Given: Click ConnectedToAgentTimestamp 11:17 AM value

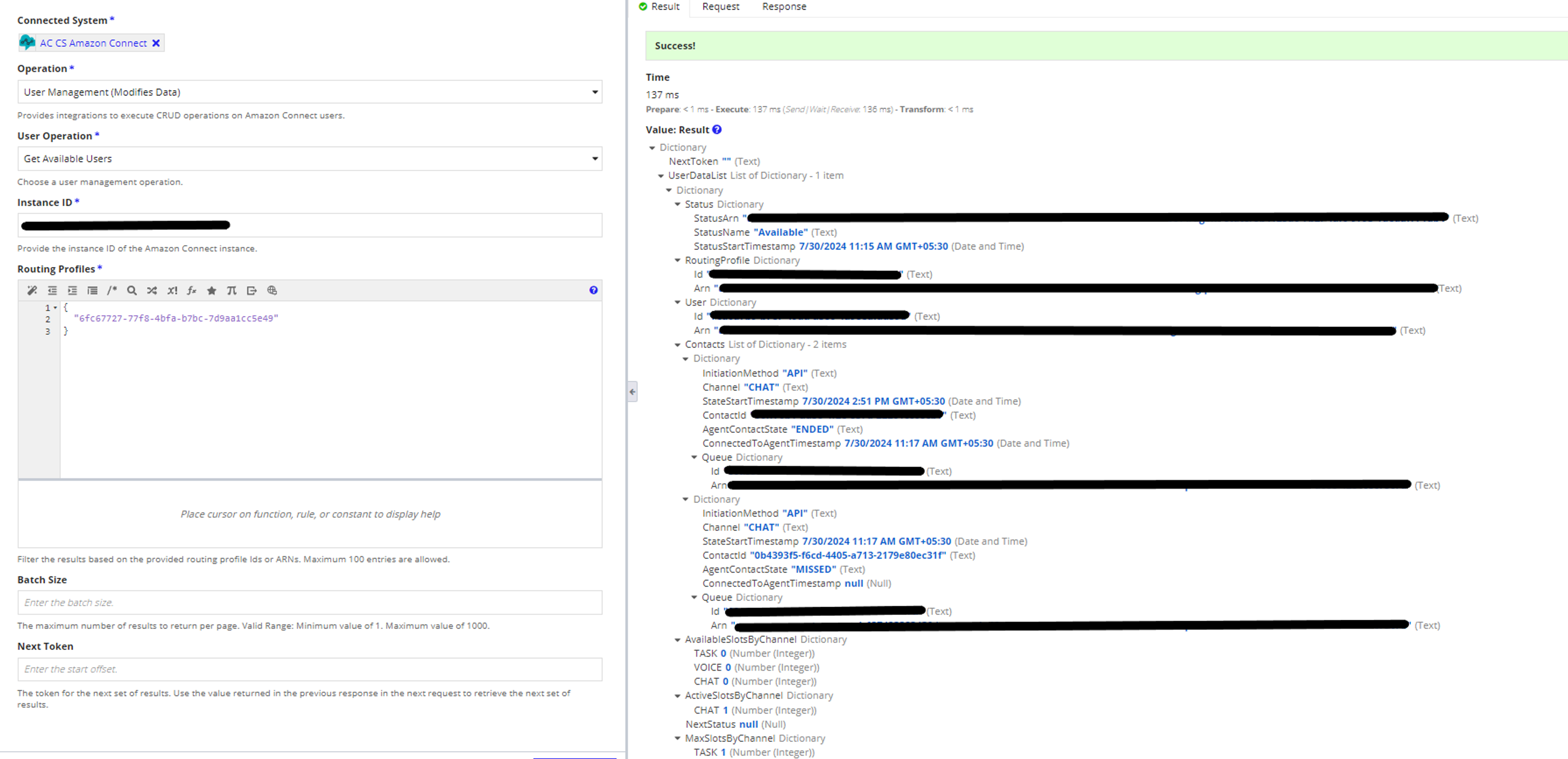Looking at the screenshot, I should (918, 444).
